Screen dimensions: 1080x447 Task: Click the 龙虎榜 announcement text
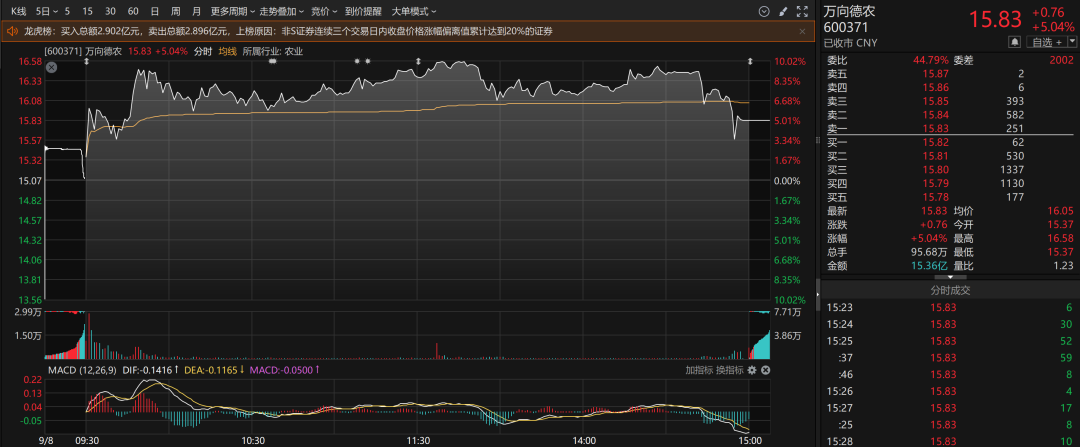[288, 31]
